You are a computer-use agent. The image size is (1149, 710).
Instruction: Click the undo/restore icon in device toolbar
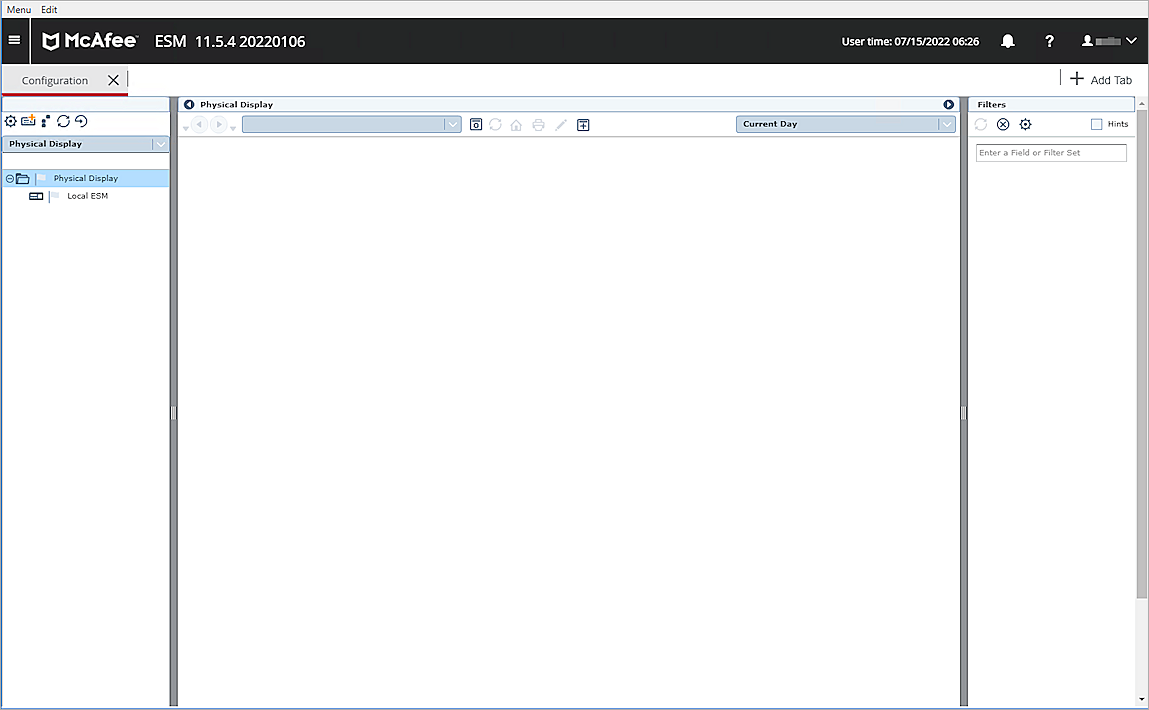[81, 121]
